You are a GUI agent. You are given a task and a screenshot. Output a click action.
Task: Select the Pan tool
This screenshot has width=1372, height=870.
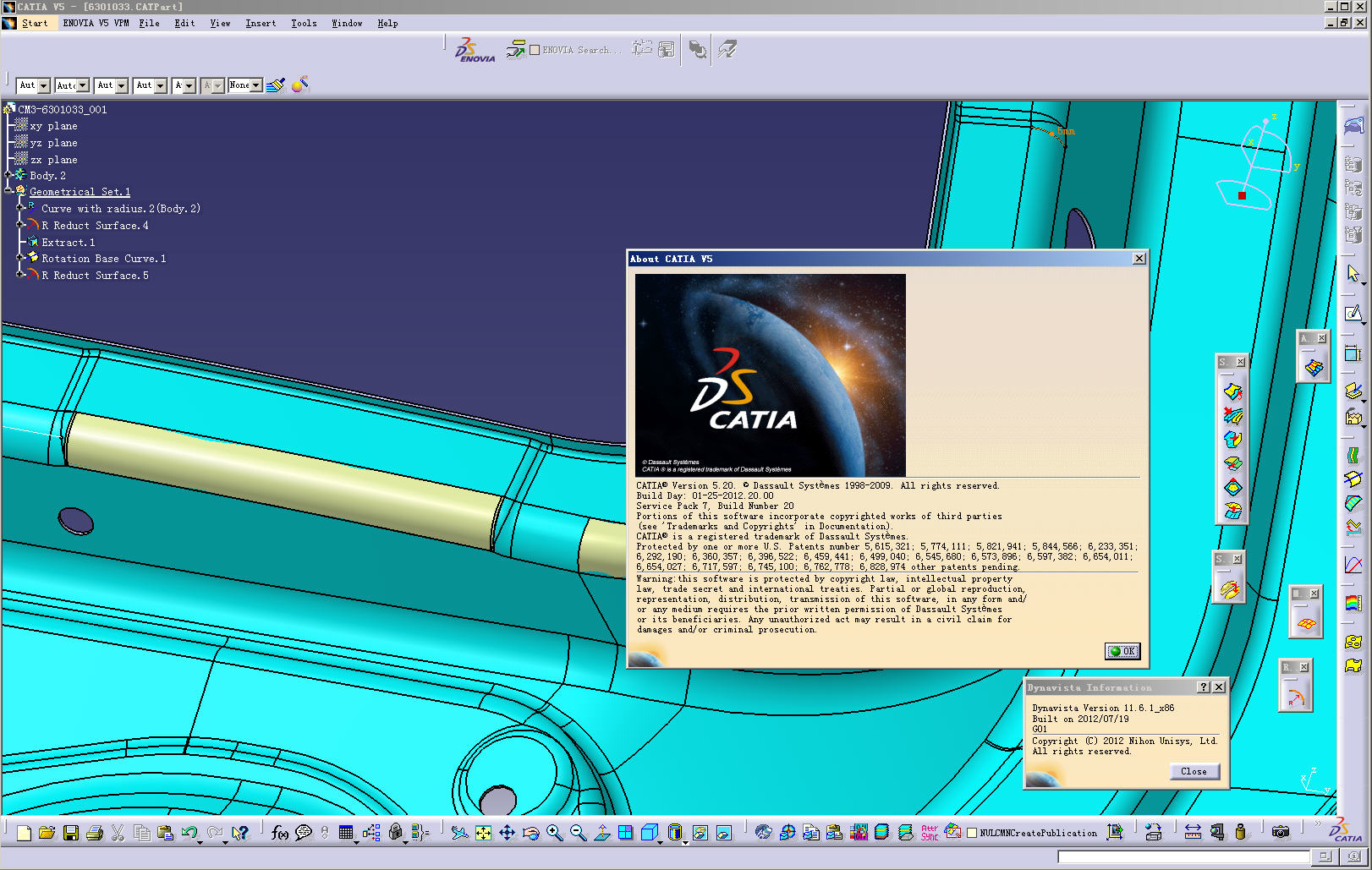pos(507,833)
